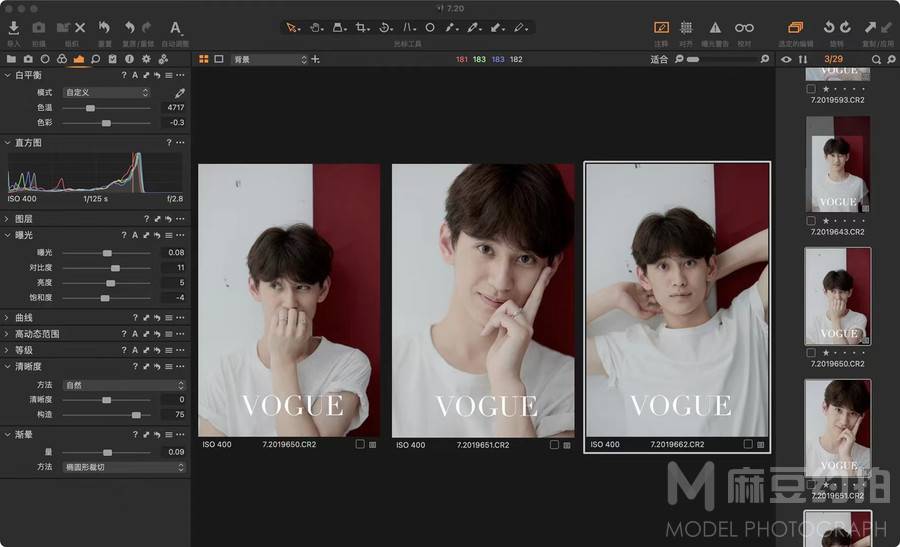Click the Rotate left icon
Image resolution: width=900 pixels, height=547 pixels.
click(x=828, y=28)
